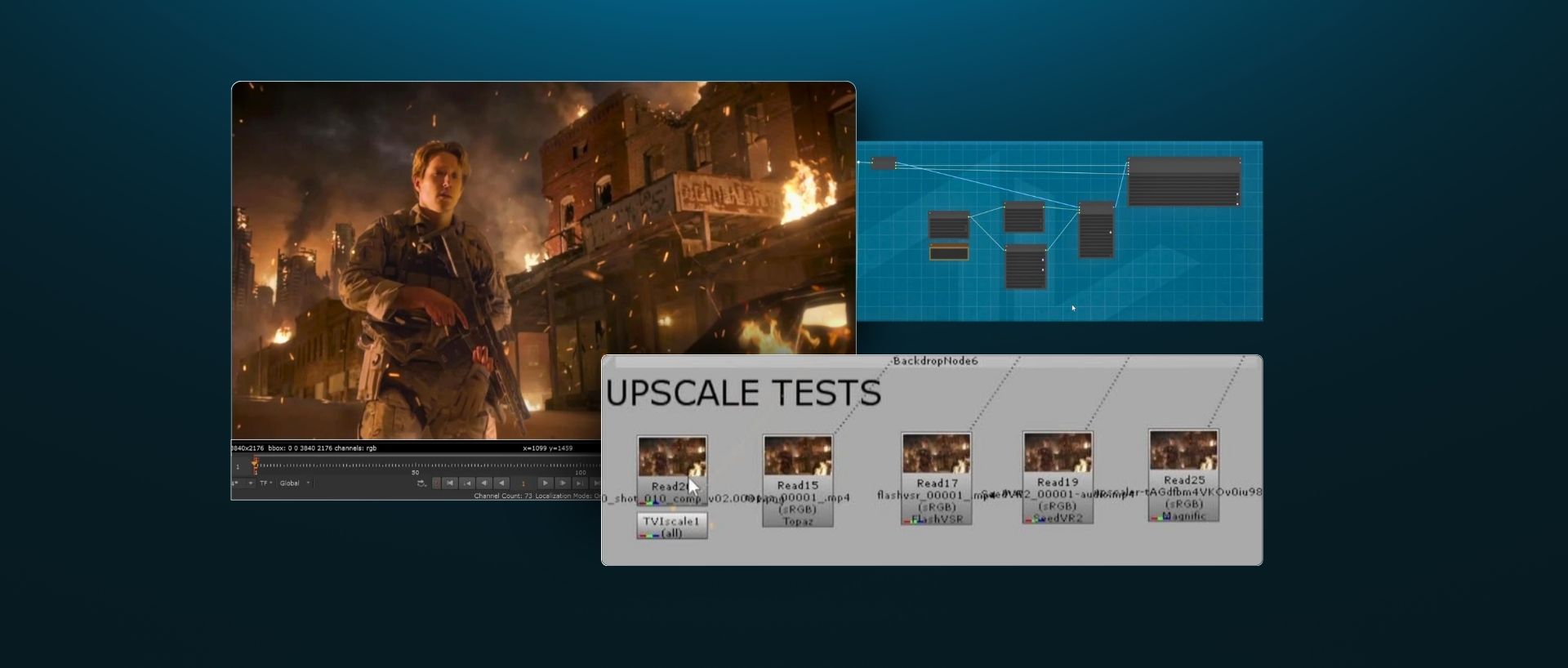
Task: Select the orange-highlighted node in blue graph
Action: [x=949, y=252]
